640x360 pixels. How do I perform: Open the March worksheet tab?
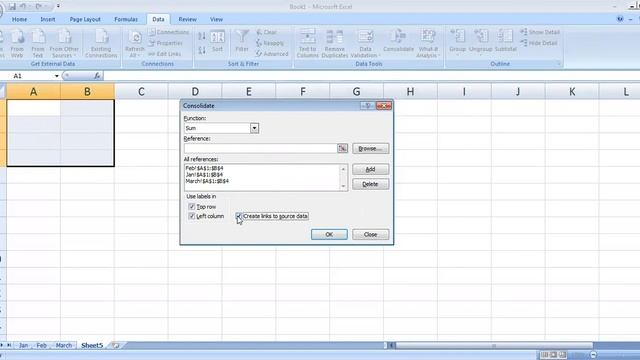click(x=63, y=345)
